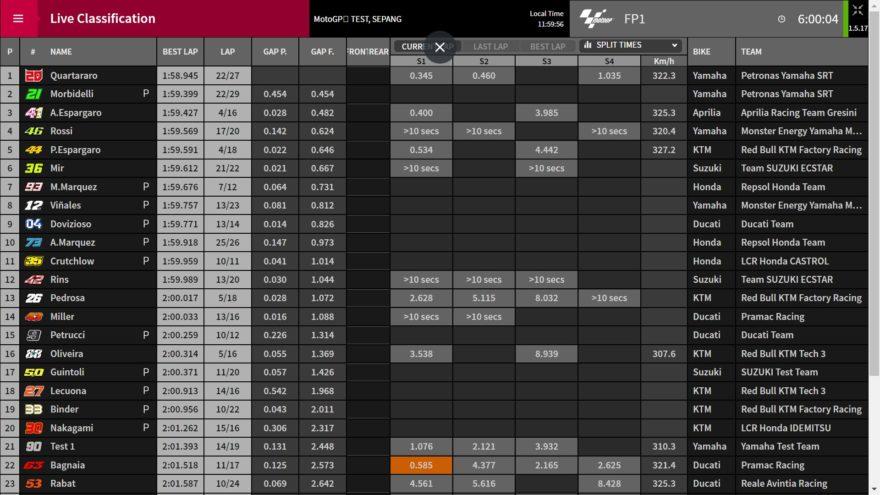Image resolution: width=880 pixels, height=495 pixels.
Task: Click M.Marquez's number 93 badge
Action: pyautogui.click(x=34, y=187)
